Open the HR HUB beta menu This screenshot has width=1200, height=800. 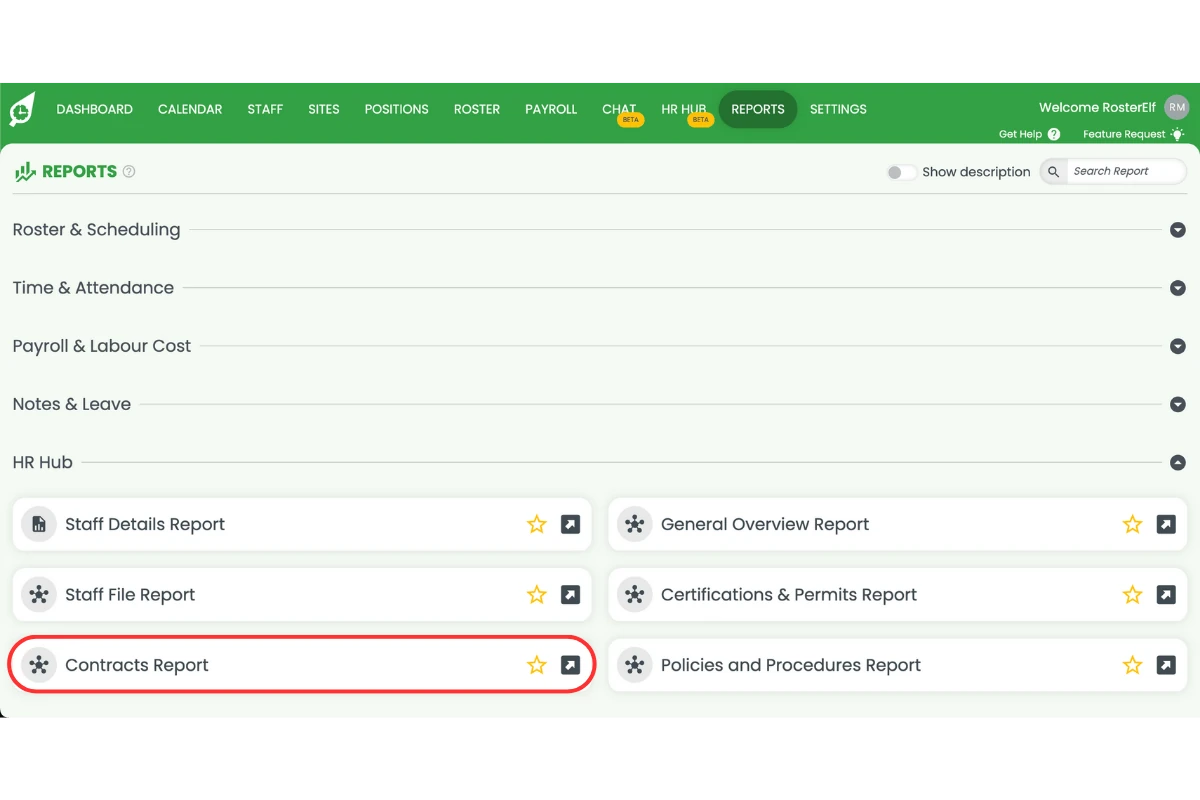(685, 110)
